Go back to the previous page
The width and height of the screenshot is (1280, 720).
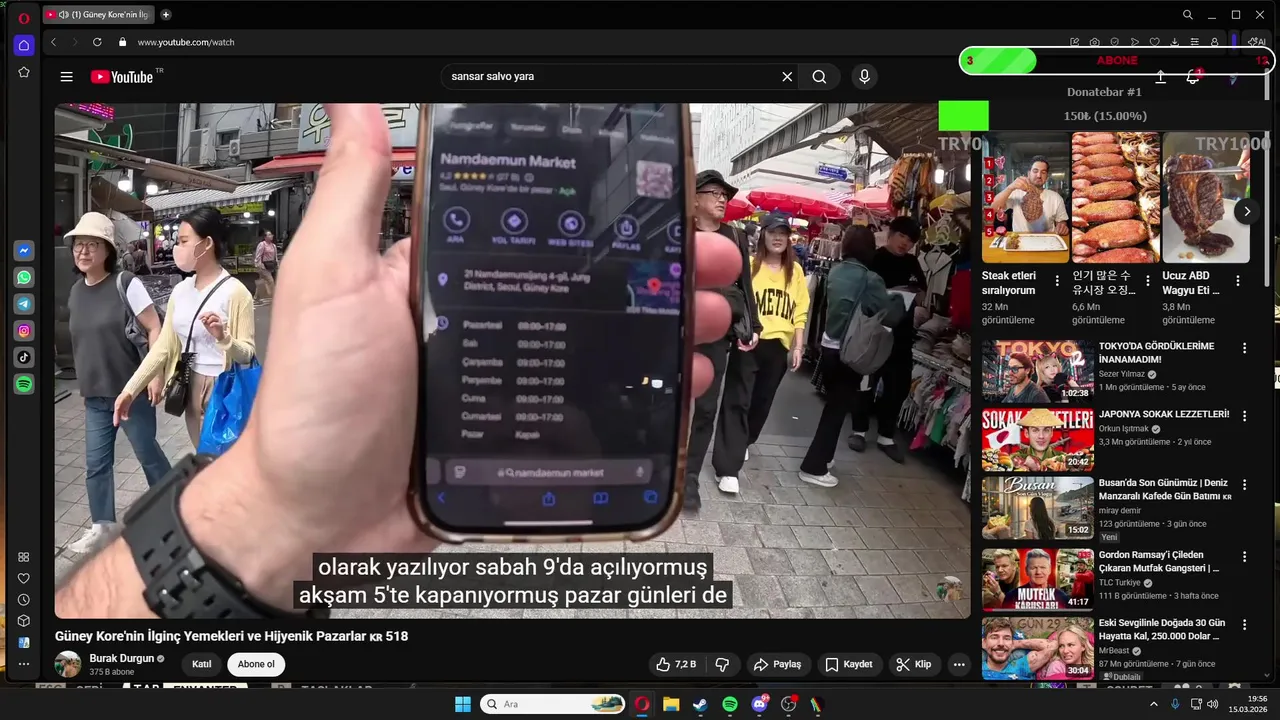pos(53,42)
